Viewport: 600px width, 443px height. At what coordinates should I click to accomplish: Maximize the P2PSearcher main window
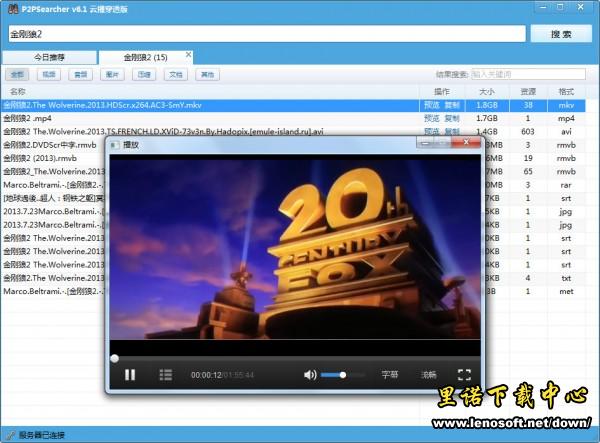(x=560, y=7)
